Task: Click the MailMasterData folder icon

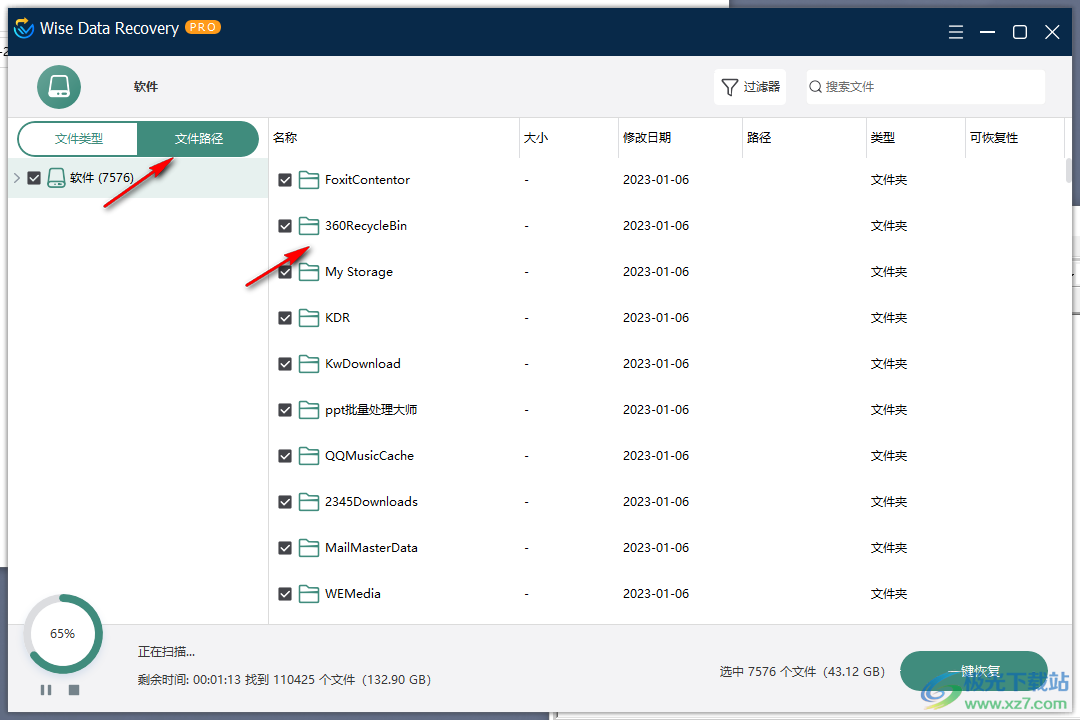Action: coord(309,548)
